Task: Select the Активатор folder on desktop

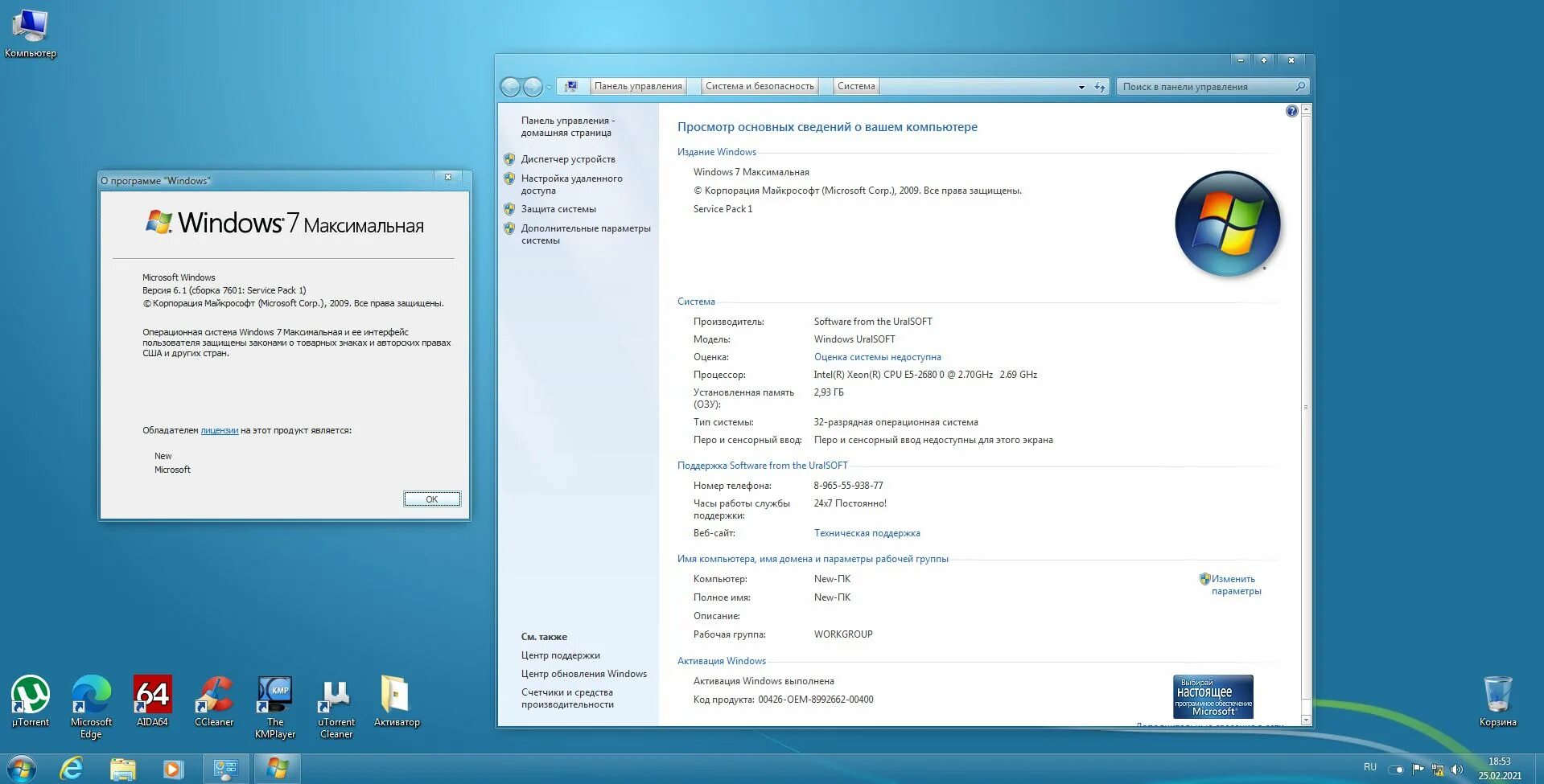Action: 397,701
